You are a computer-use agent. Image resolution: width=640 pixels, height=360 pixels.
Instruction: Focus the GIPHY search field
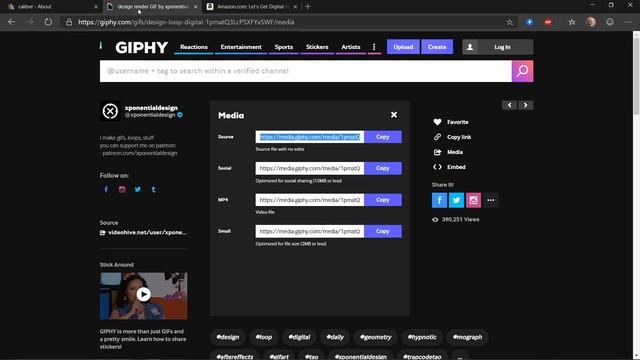(306, 71)
